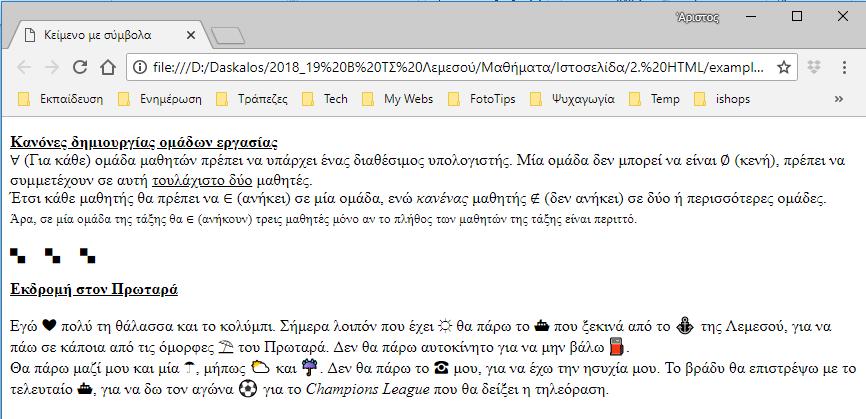
Task: Open the ishops bookmark folder
Action: point(722,99)
